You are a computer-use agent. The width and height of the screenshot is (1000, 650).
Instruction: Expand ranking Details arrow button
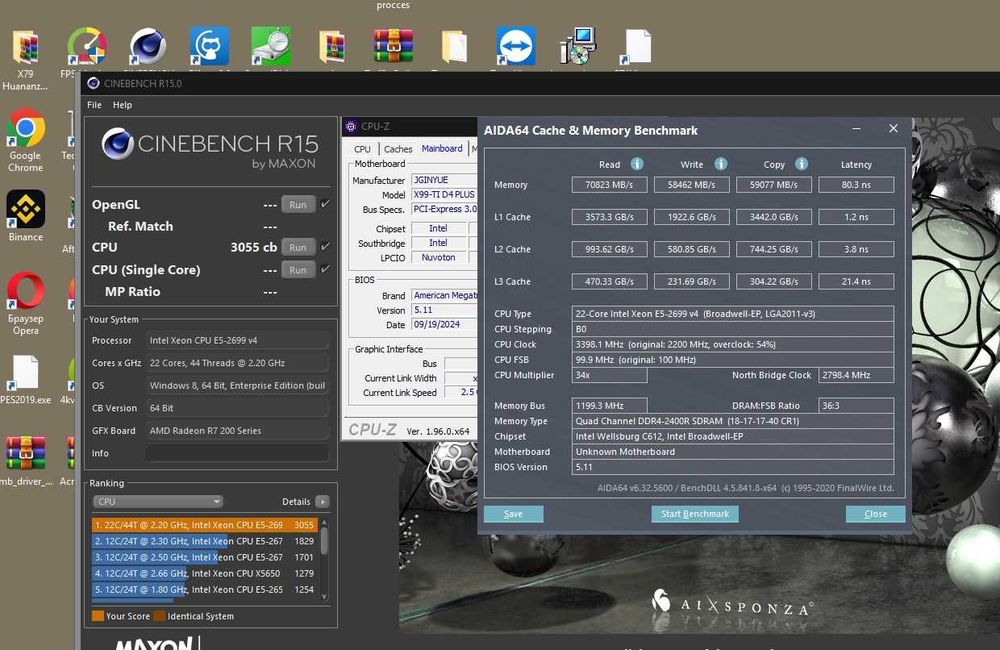pos(323,501)
